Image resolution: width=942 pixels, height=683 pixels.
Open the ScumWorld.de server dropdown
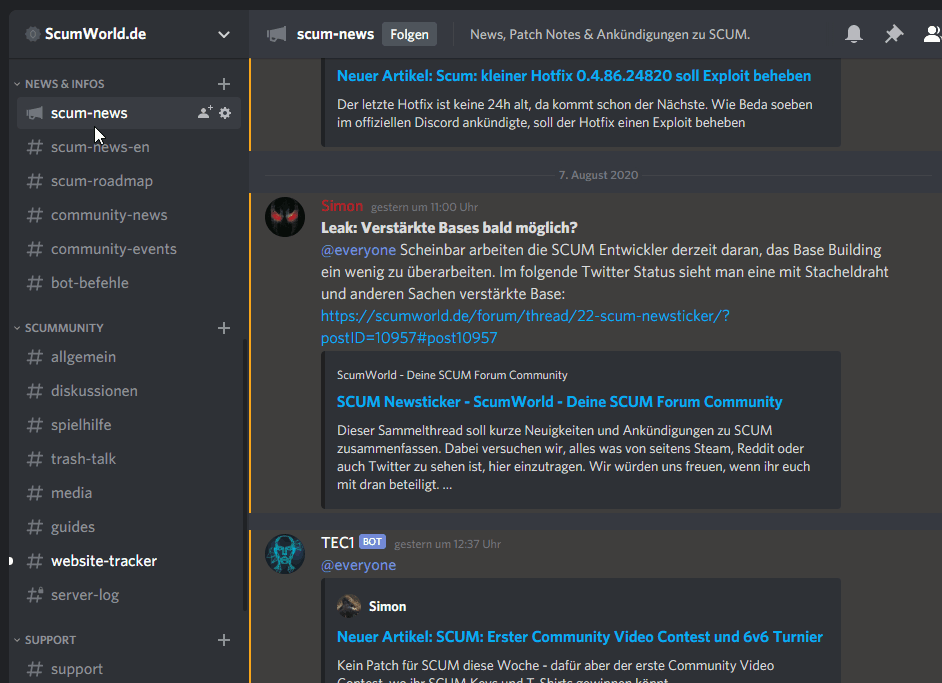pyautogui.click(x=223, y=34)
